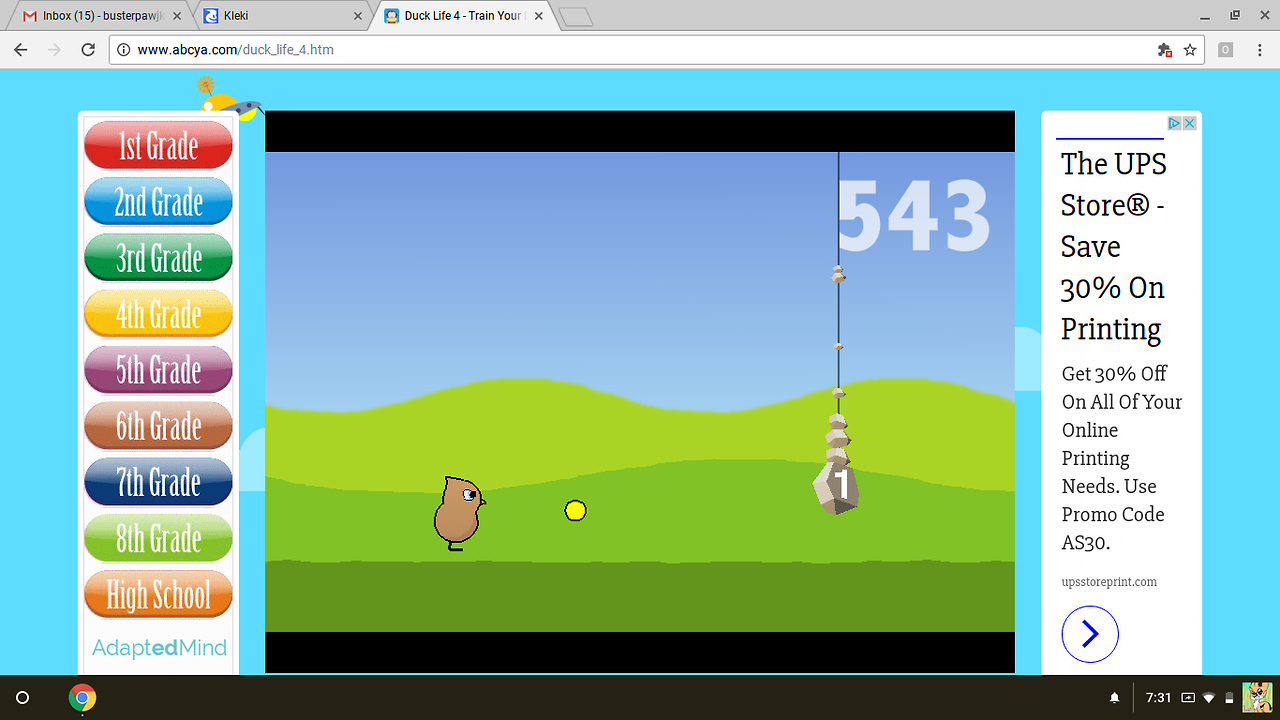This screenshot has width=1280, height=720.
Task: Close the UPS ad with the X icon
Action: point(1190,123)
